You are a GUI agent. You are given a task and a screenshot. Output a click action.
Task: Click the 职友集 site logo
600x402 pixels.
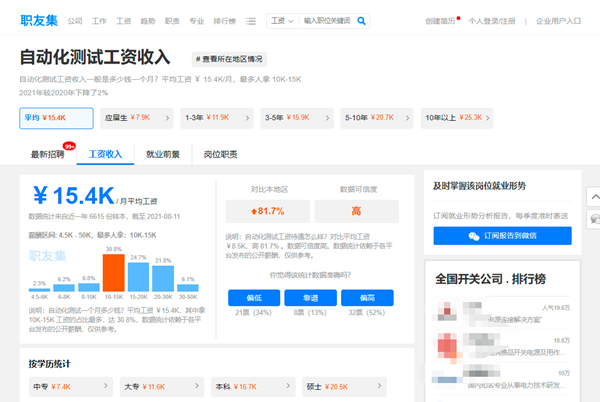[39, 21]
